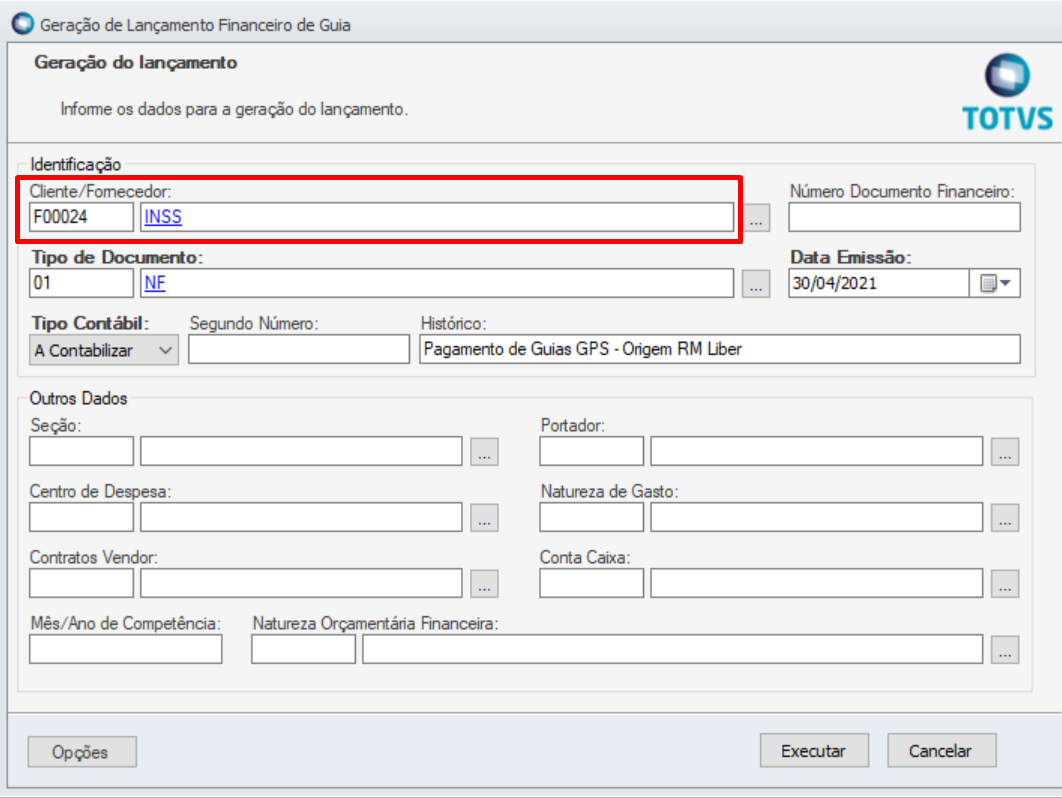Focus the Natureza de Gasto description field

[x=817, y=517]
